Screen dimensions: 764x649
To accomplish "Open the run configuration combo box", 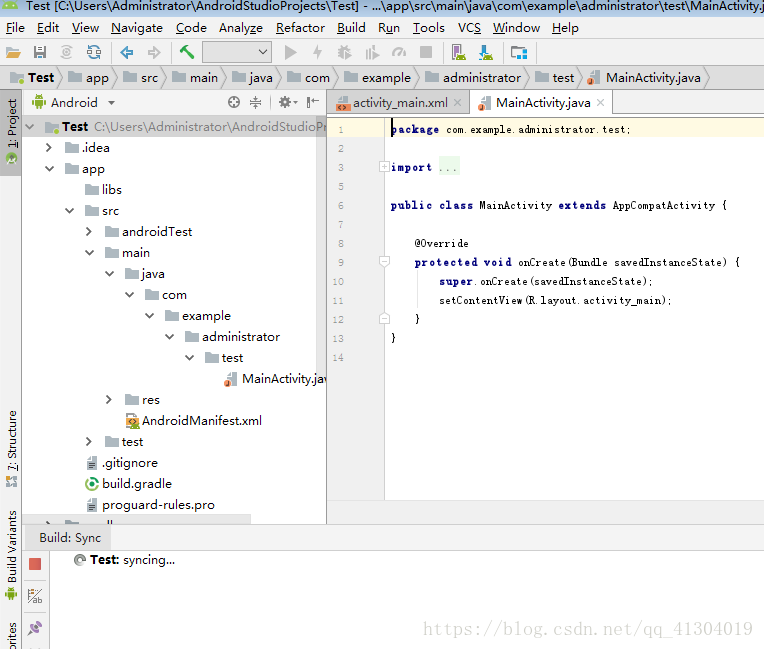I will tap(237, 52).
